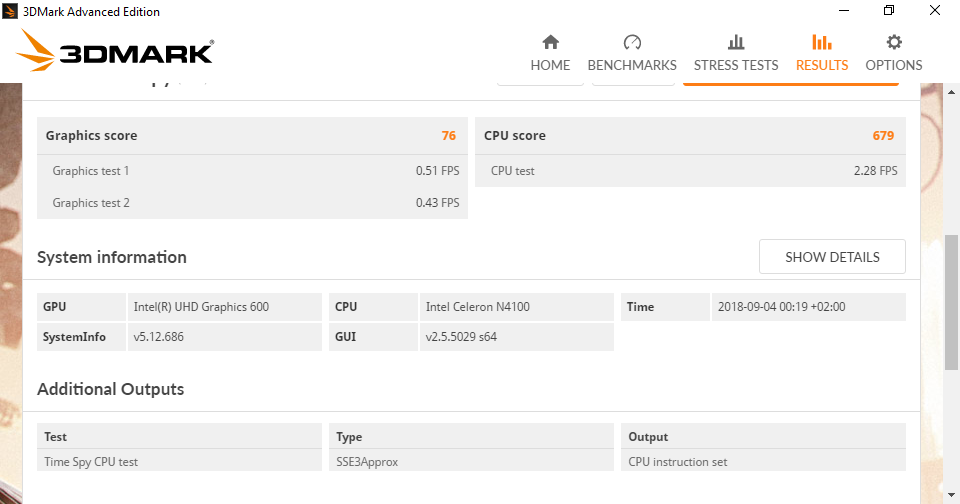
Task: Click the 3DMark logo in the header
Action: (115, 50)
